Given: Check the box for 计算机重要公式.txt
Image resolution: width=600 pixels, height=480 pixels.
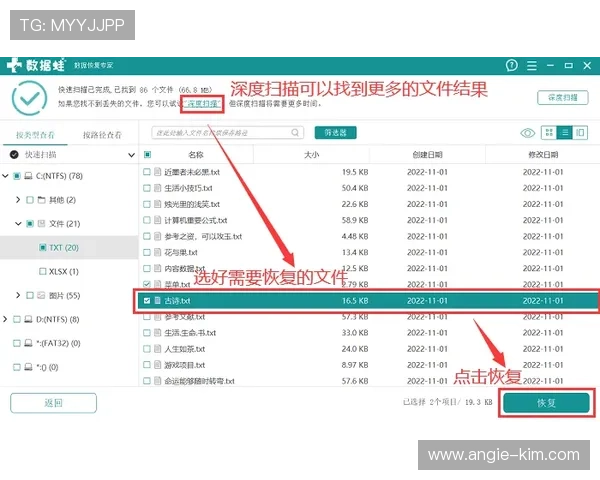Looking at the screenshot, I should pyautogui.click(x=147, y=220).
